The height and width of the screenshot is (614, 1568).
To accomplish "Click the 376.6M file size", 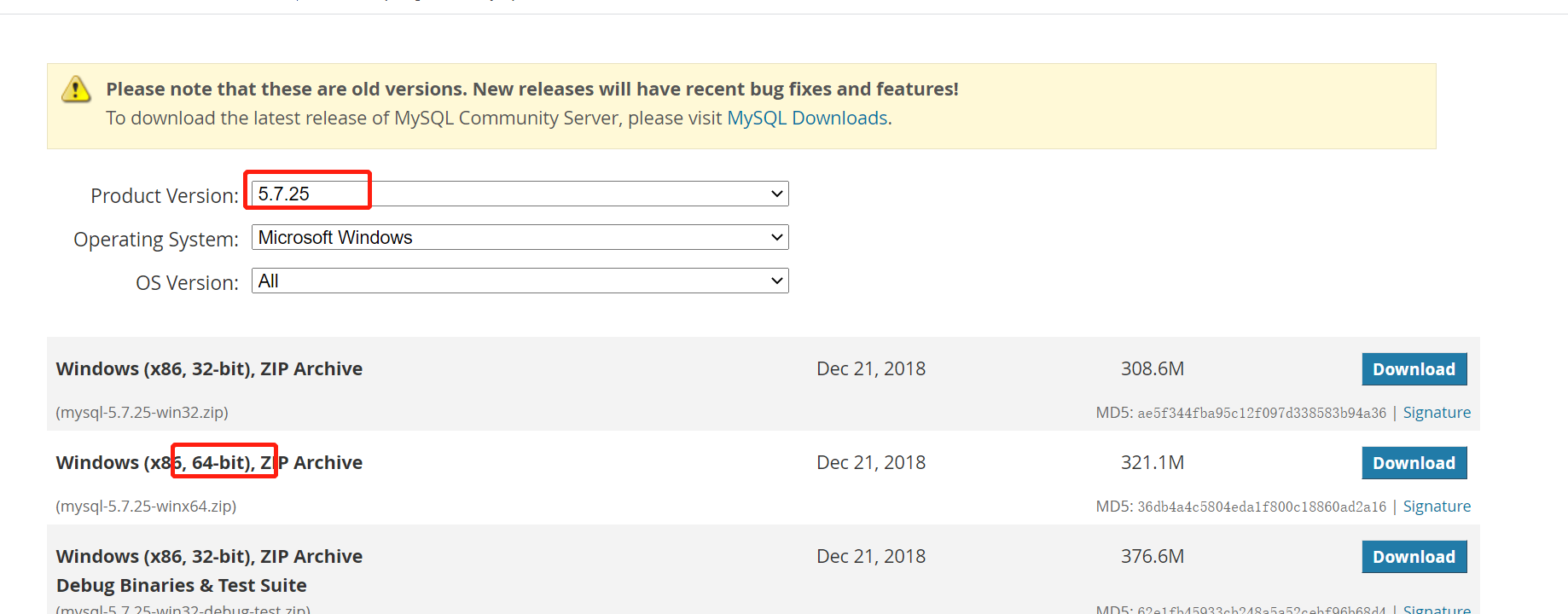I will pos(1153,556).
